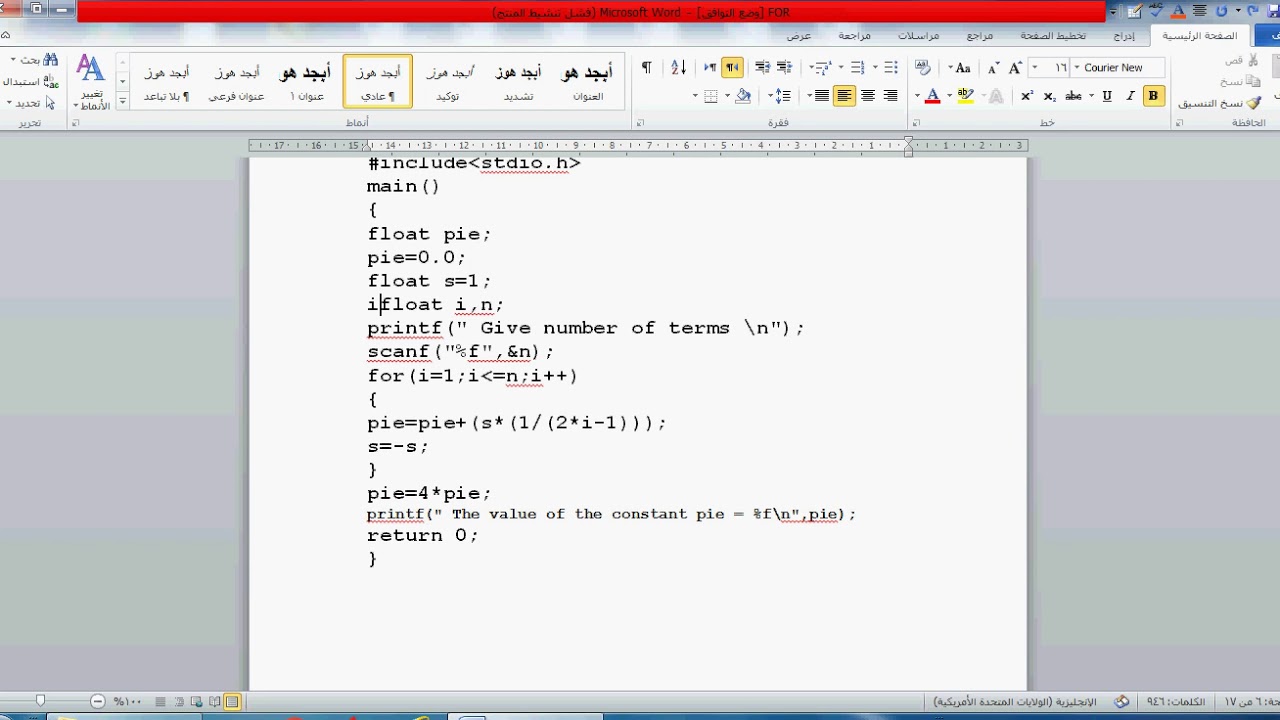Apply red font color
The width and height of the screenshot is (1280, 720).
[933, 96]
